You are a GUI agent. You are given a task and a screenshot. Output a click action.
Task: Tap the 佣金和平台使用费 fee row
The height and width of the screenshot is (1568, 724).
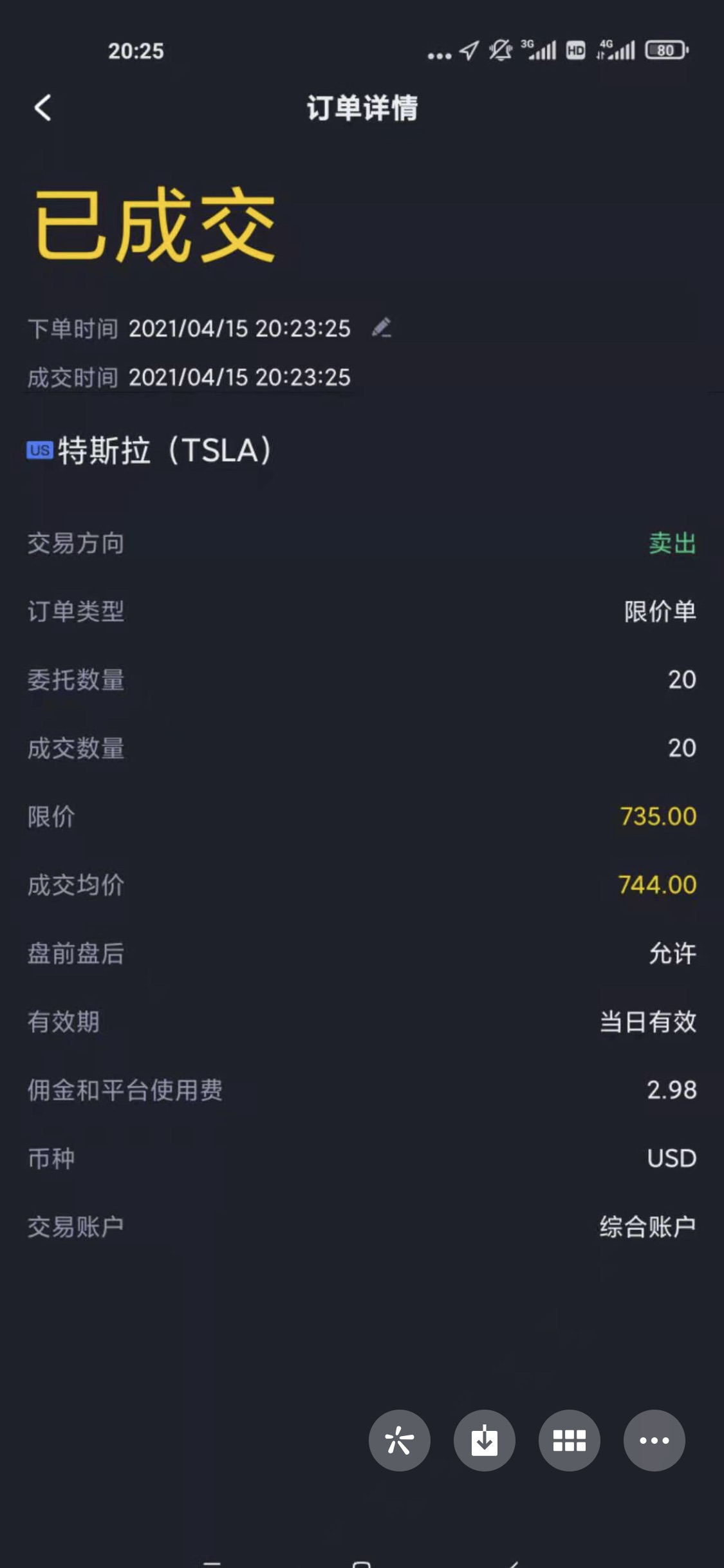(362, 1090)
